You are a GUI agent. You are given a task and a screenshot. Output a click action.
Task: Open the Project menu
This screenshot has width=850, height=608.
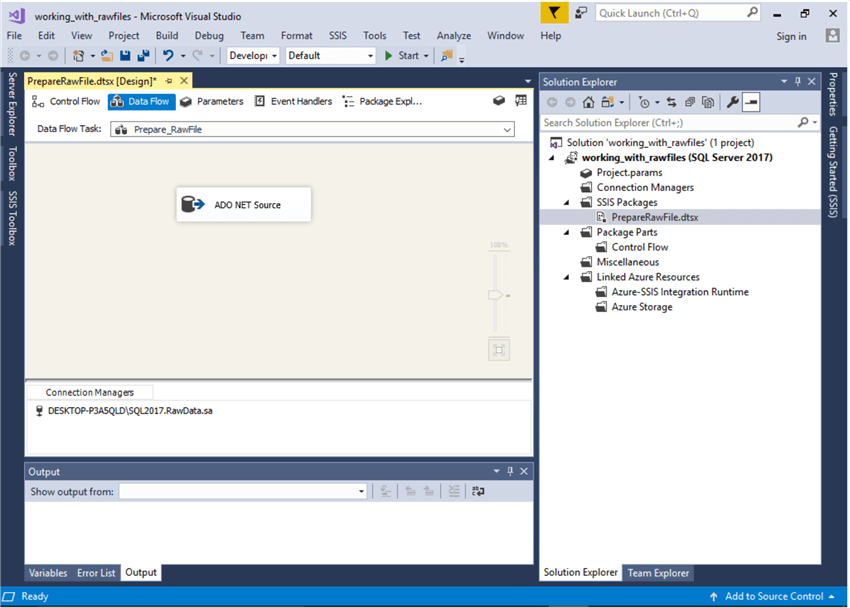click(x=124, y=36)
